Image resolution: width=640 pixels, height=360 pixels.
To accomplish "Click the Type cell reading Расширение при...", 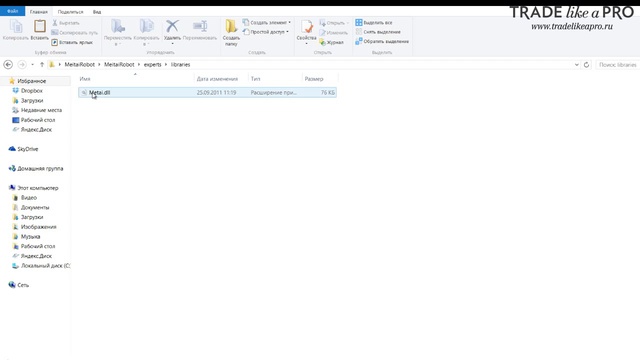I will (x=273, y=93).
